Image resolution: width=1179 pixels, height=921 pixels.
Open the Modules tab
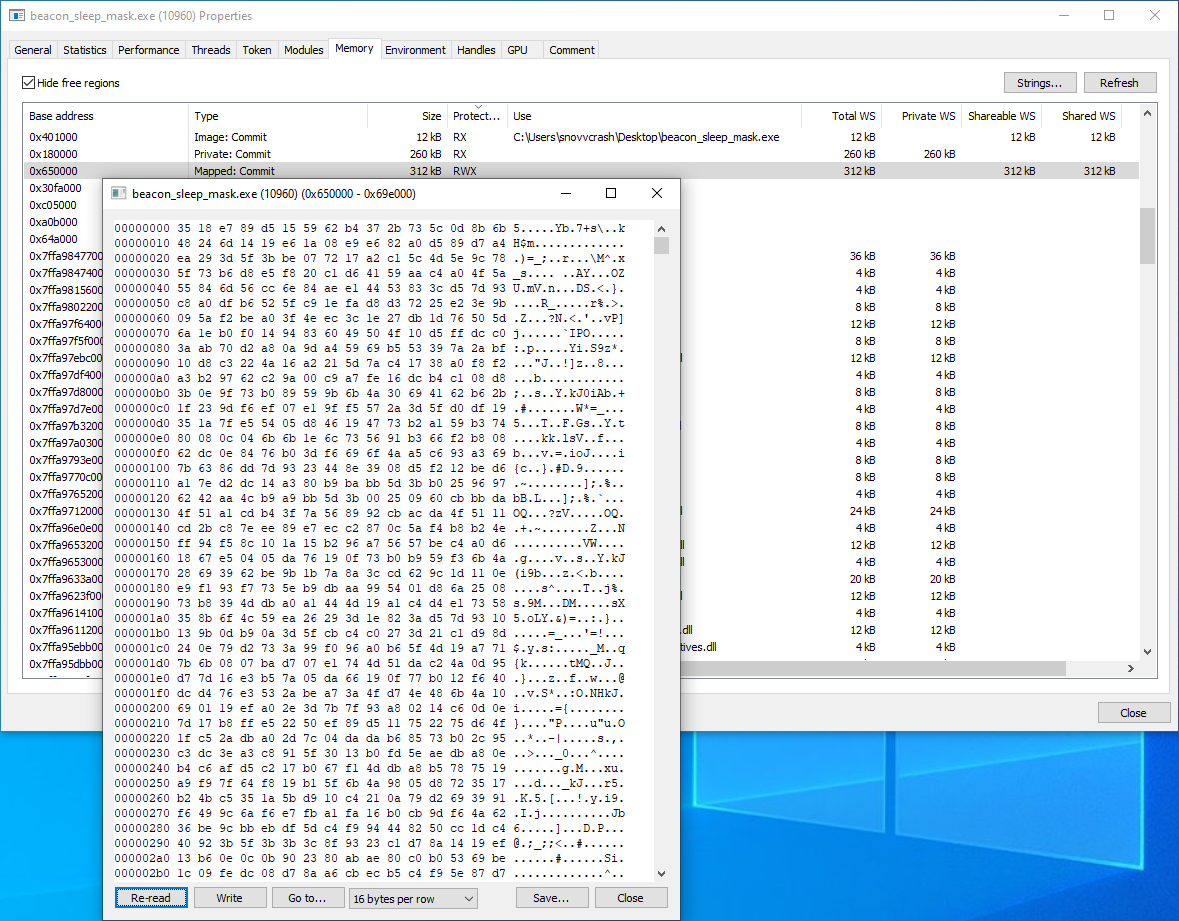[x=303, y=50]
